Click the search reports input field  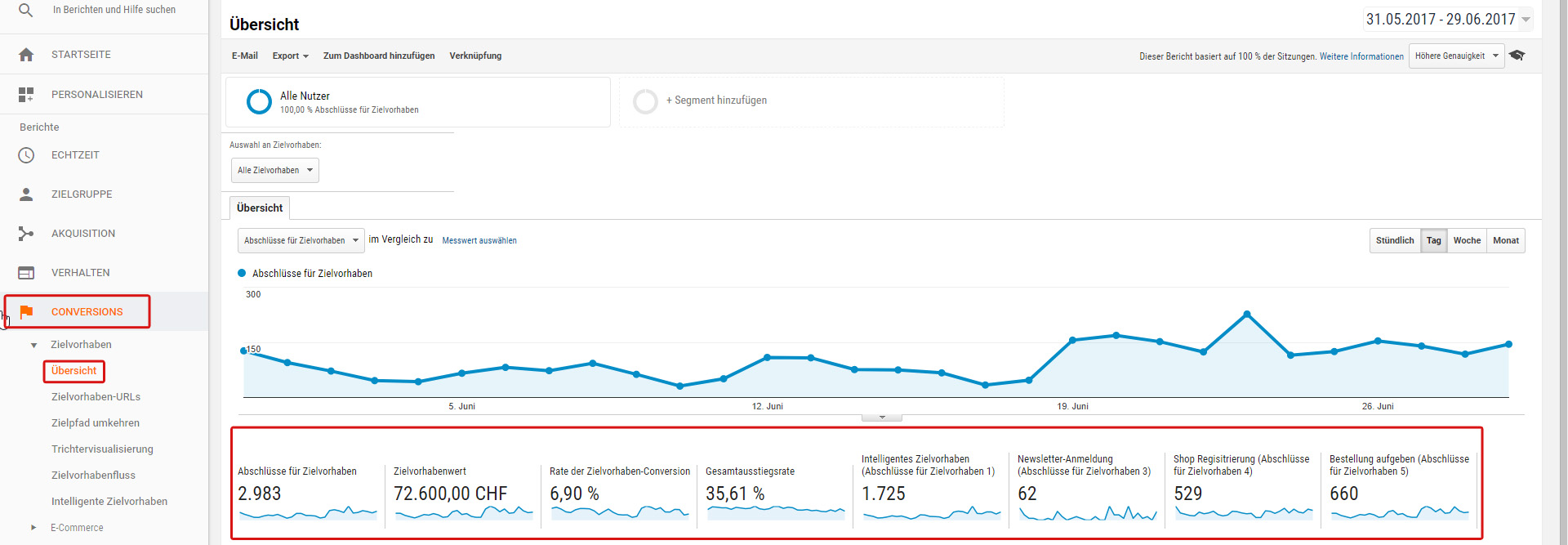click(x=114, y=10)
